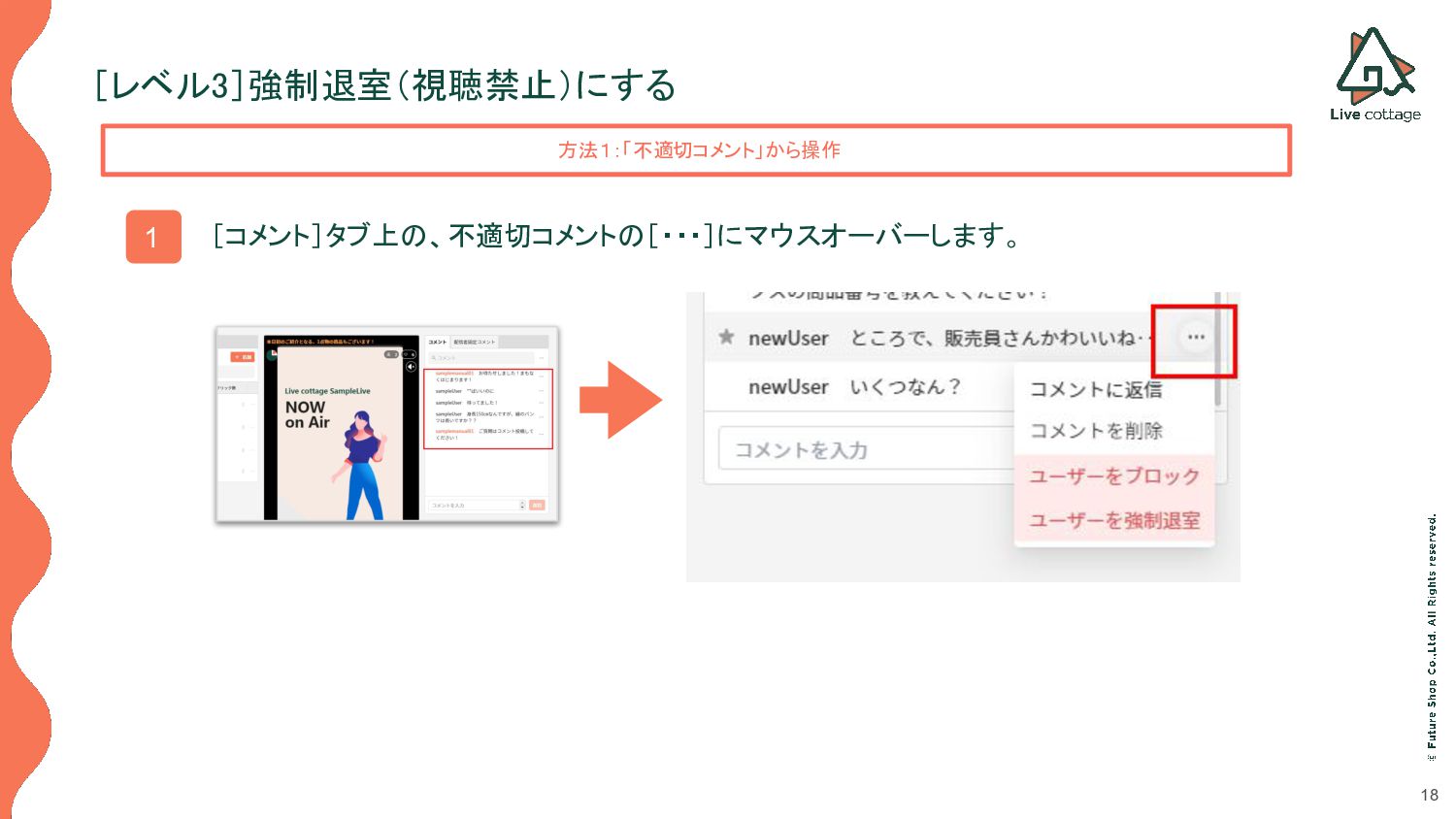Image resolution: width=1456 pixels, height=819 pixels.
Task: Open the '配信者固定コメント' tab in the small screenshot
Action: pos(475,342)
